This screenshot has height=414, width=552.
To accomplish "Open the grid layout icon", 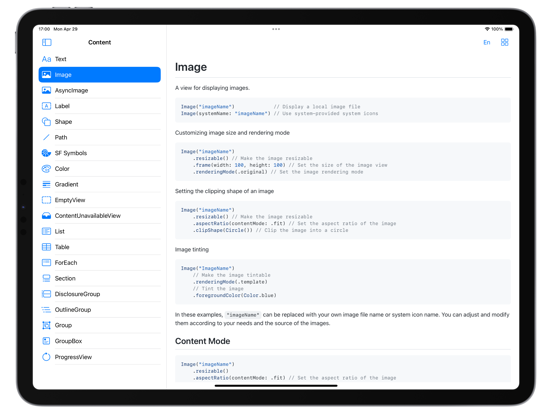I will (504, 42).
